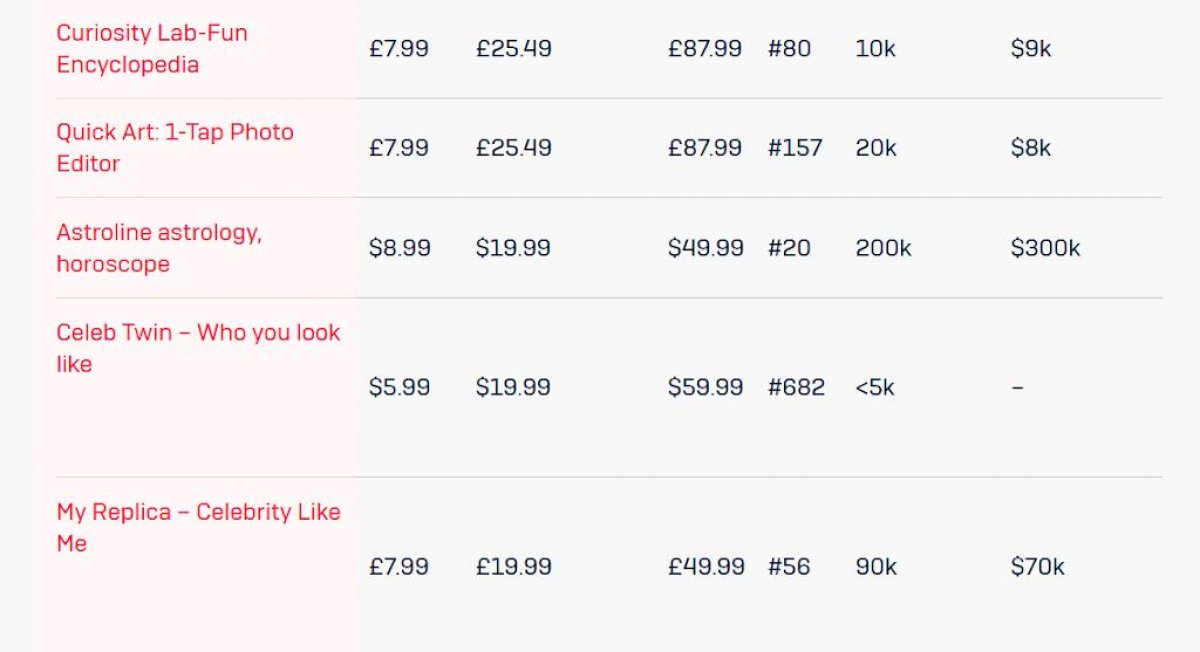Click the 90k downloads for My Replica
Screen dimensions: 1200x652
point(876,567)
